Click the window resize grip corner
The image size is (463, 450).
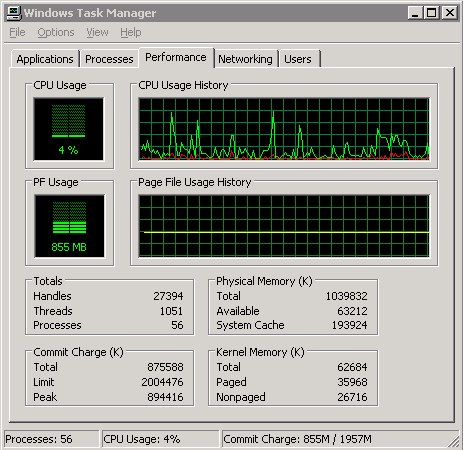(453, 441)
